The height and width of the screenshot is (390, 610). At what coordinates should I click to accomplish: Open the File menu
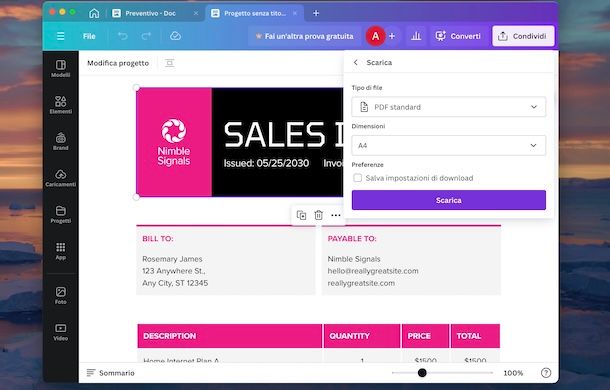89,36
